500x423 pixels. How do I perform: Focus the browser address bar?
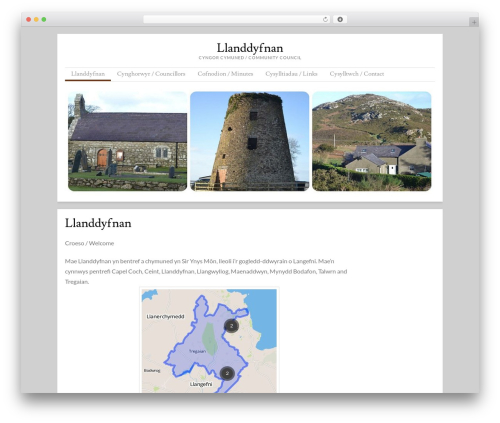tap(237, 19)
